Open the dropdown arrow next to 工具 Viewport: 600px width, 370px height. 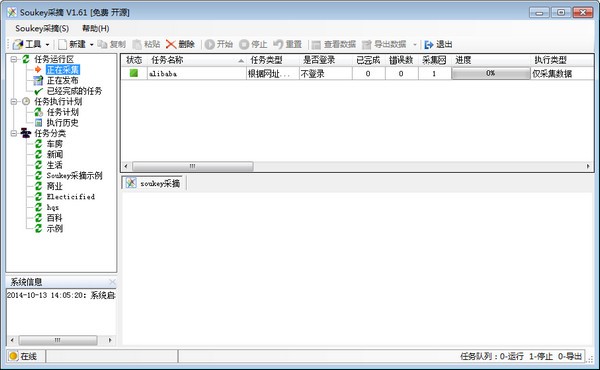click(47, 45)
